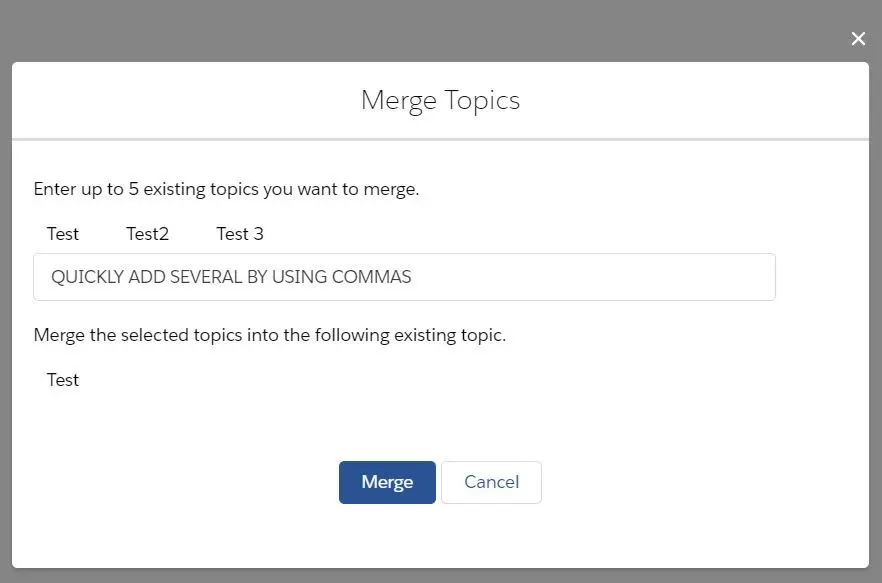Viewport: 882px width, 583px height.
Task: Close the Merge Topics dialog with X
Action: [858, 39]
